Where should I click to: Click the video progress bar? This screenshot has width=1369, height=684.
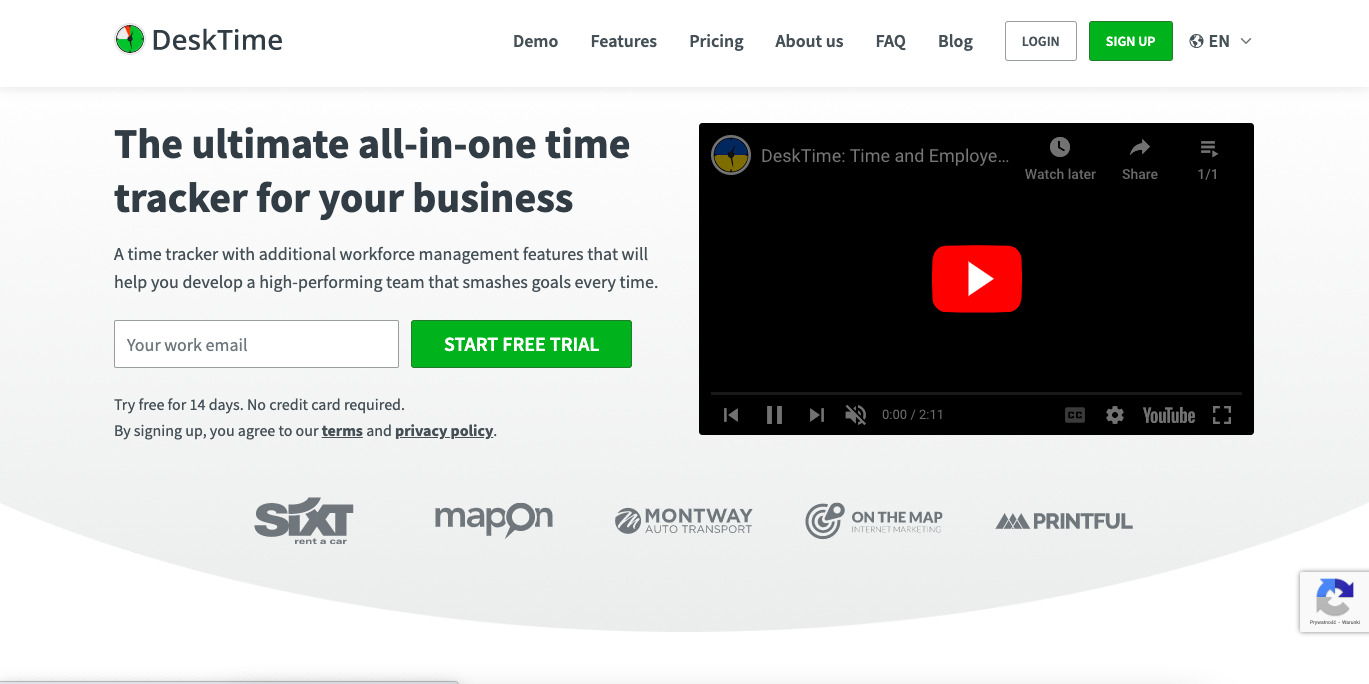(976, 393)
